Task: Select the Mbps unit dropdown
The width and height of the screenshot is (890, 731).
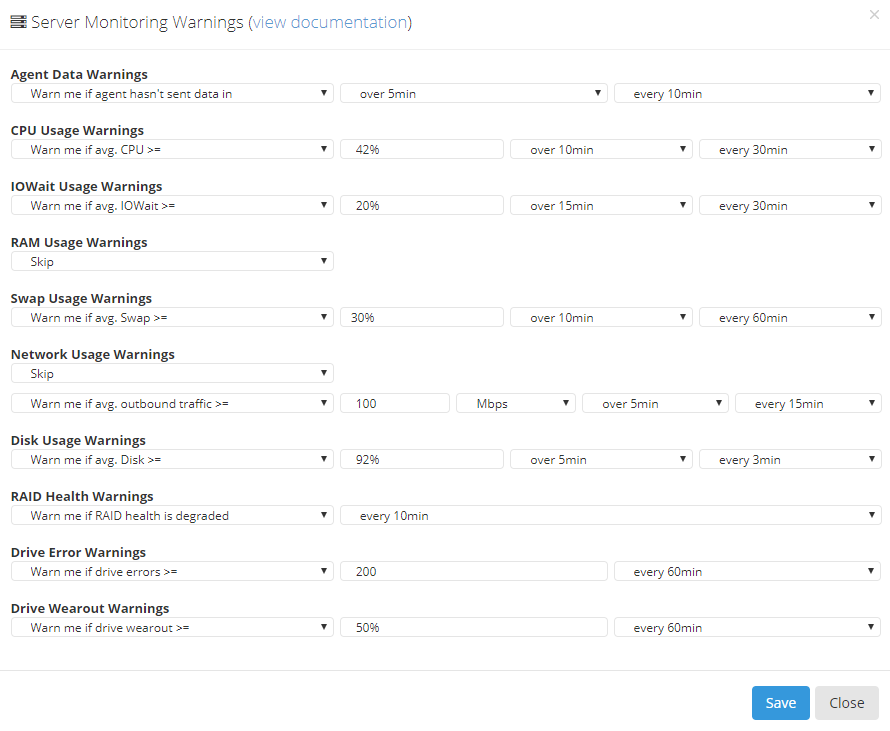Action: [x=516, y=404]
